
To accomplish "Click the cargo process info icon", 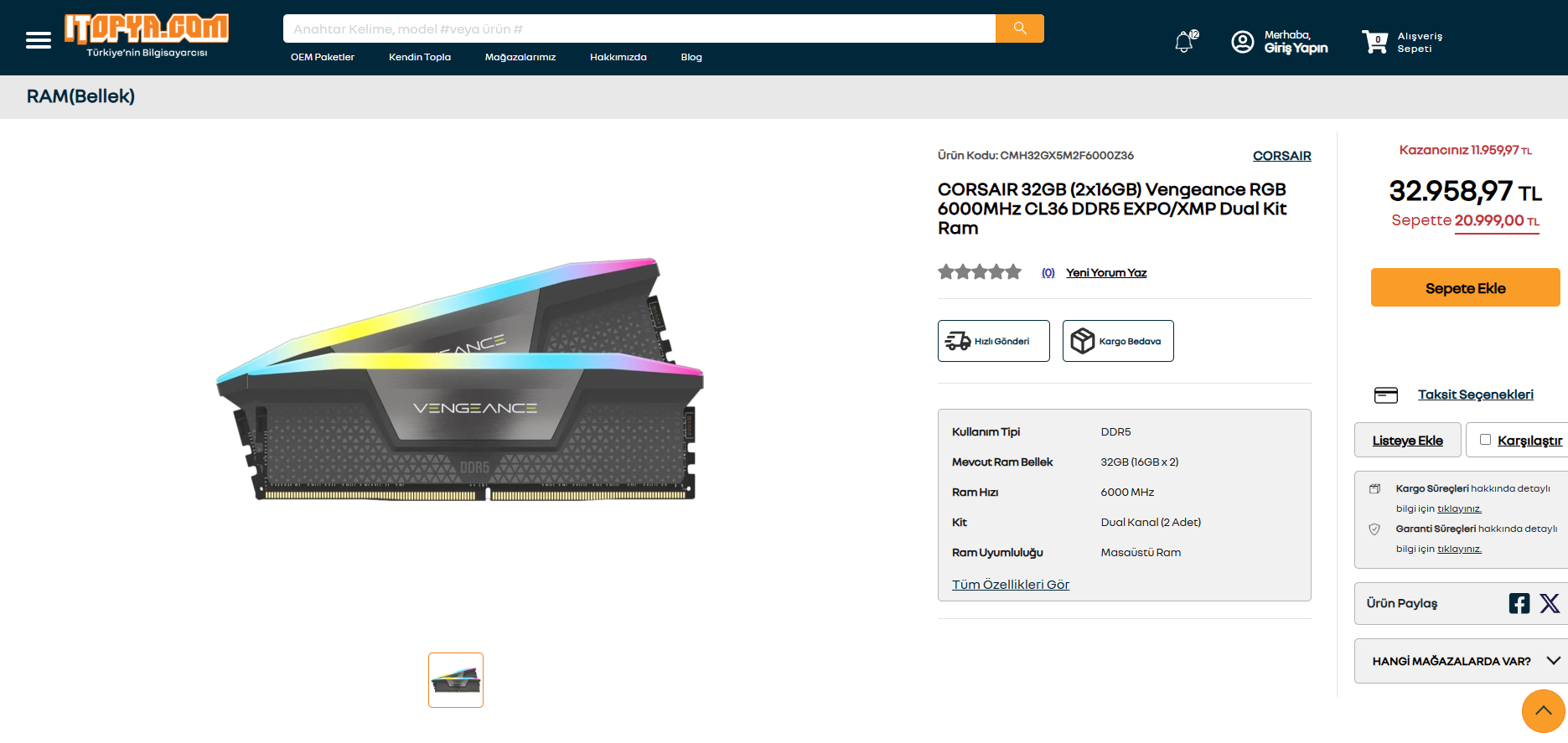I will click(1374, 488).
